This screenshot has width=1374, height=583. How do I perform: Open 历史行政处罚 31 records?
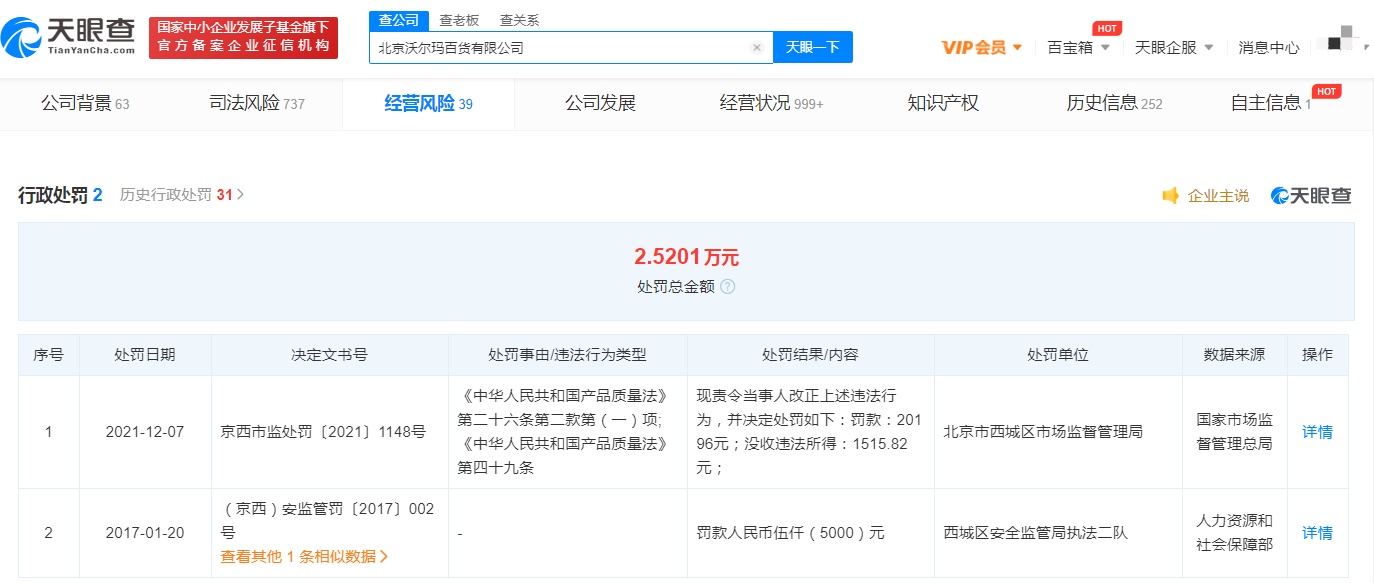coord(181,195)
